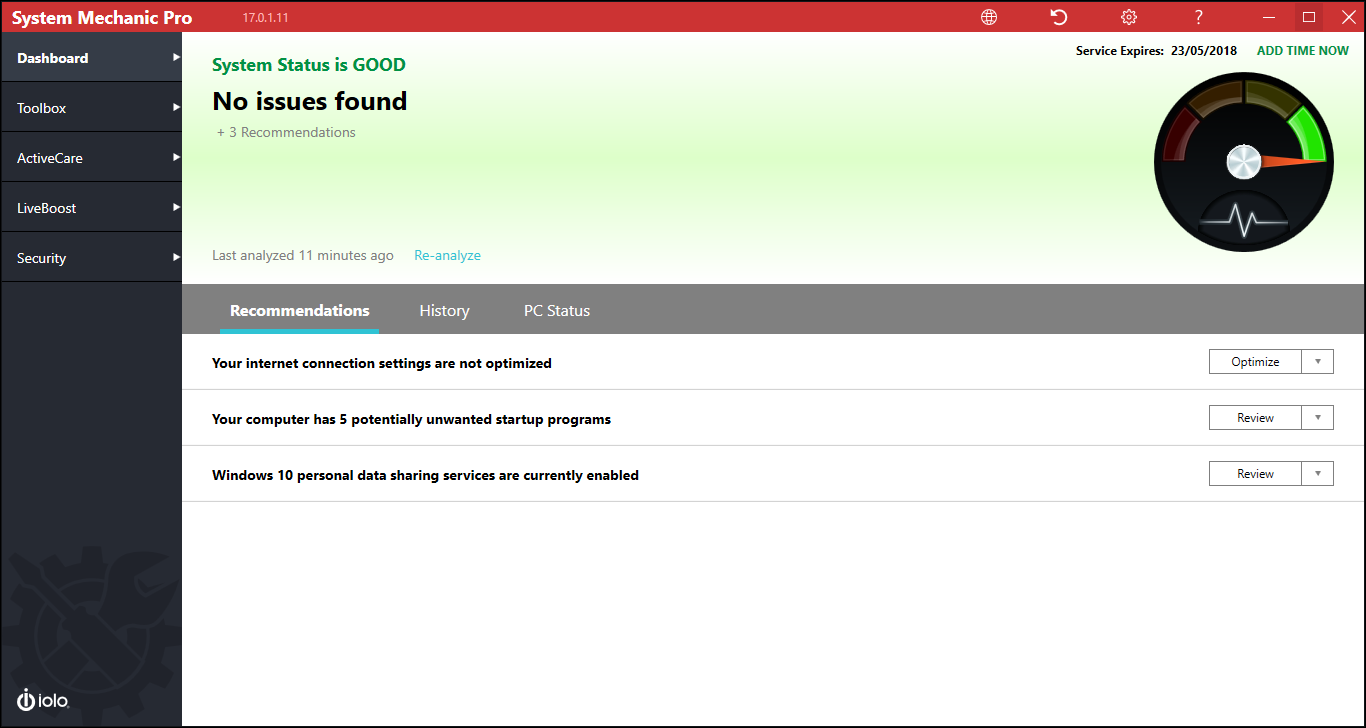The image size is (1366, 728).
Task: Open the globe language icon
Action: click(989, 17)
